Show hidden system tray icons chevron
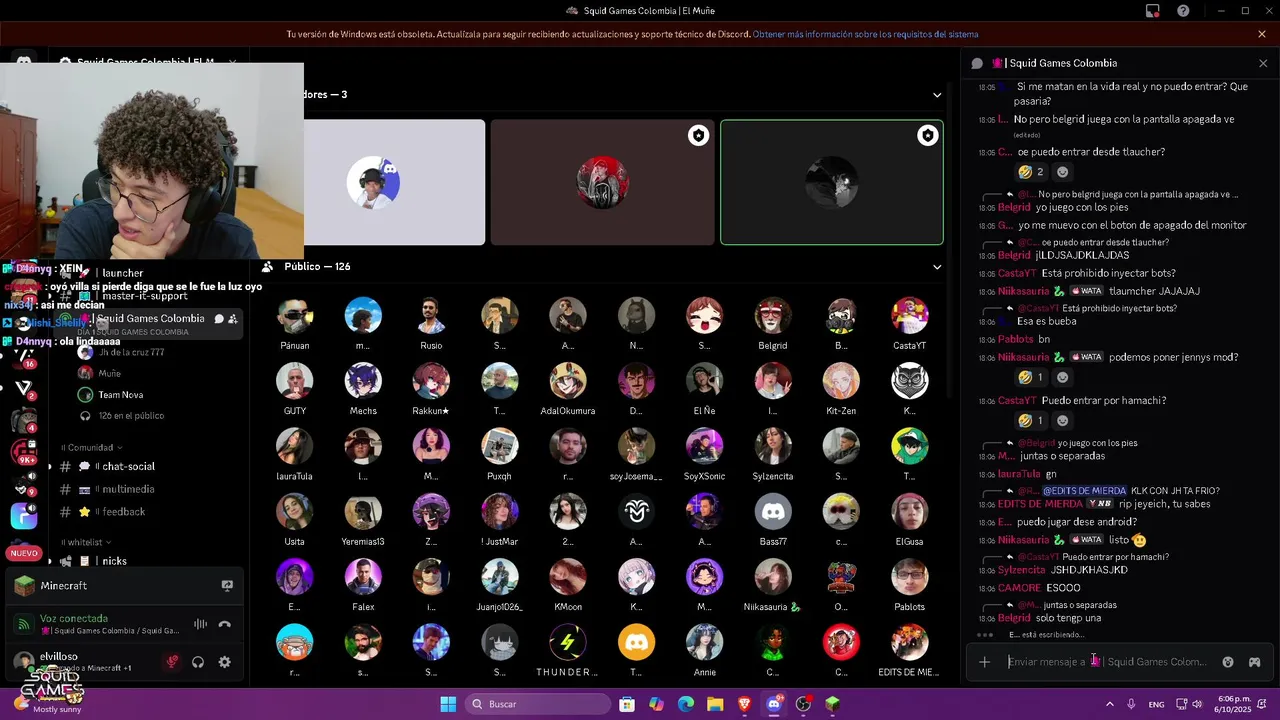This screenshot has width=1280, height=720. point(1109,704)
